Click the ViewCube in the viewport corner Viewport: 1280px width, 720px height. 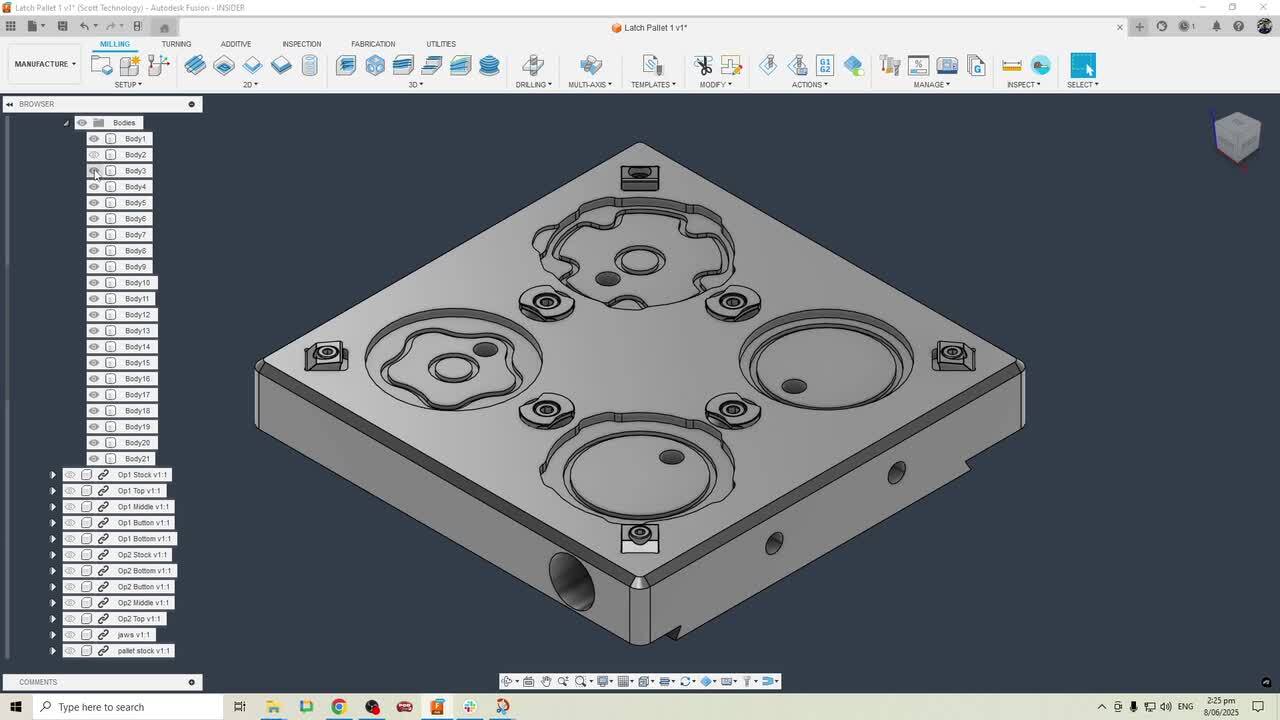(1237, 135)
